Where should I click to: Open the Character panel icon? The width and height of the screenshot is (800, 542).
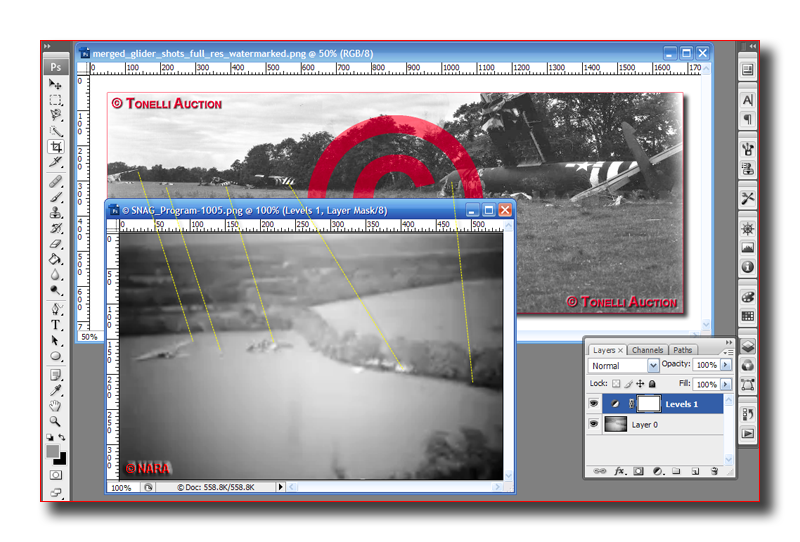coord(747,100)
